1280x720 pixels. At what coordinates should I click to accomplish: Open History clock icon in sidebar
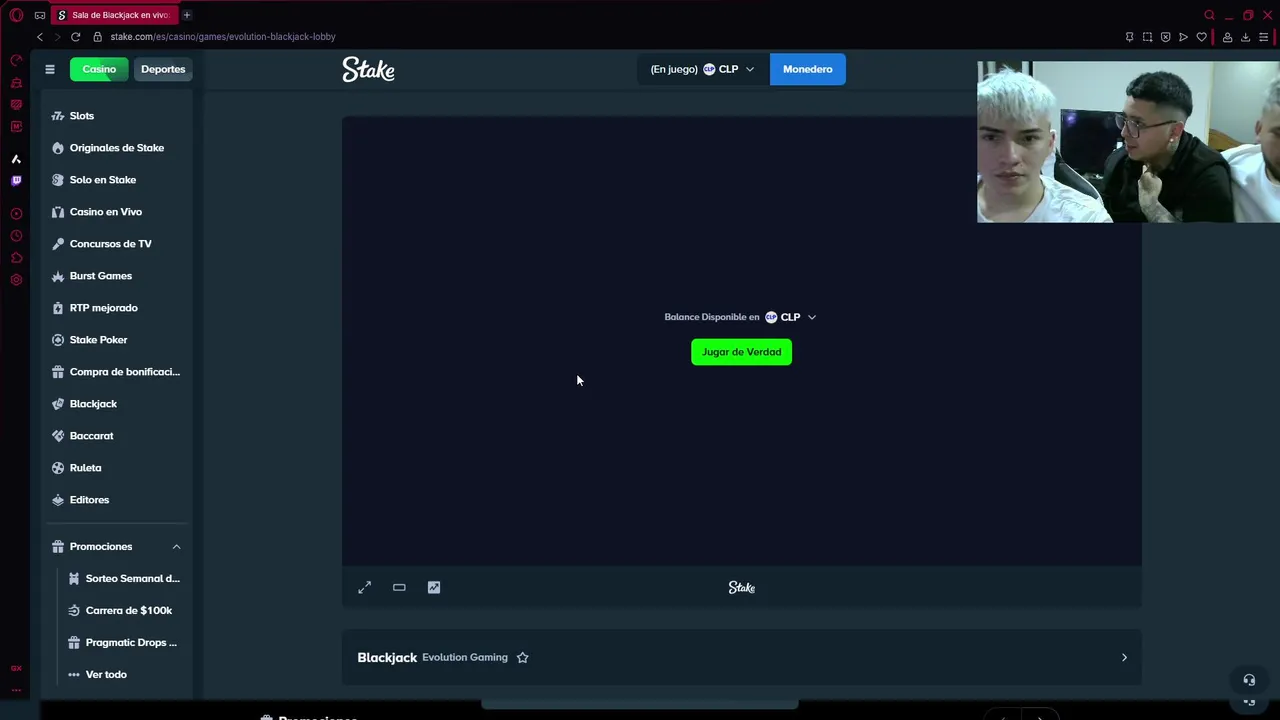16,236
